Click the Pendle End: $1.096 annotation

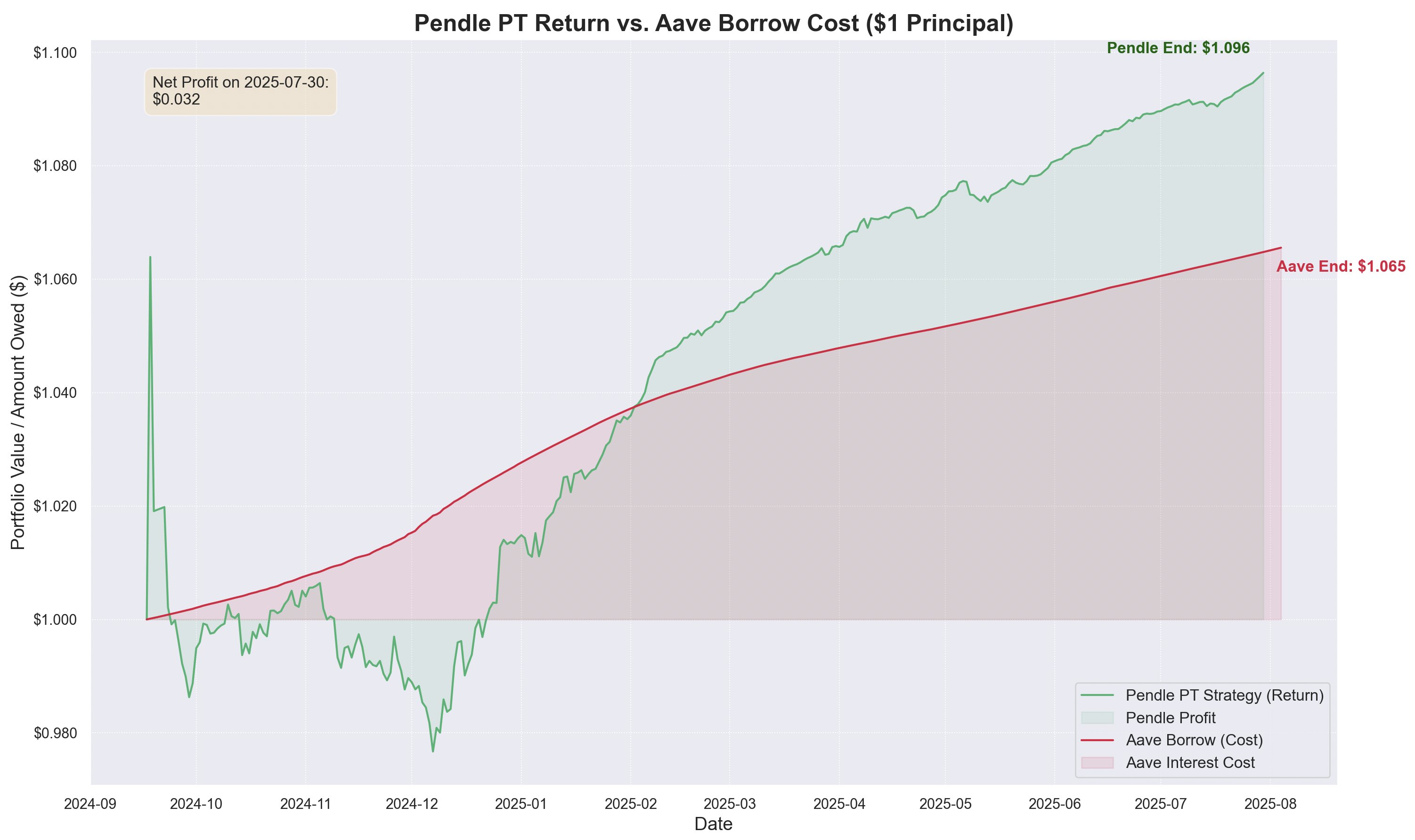[x=1179, y=48]
